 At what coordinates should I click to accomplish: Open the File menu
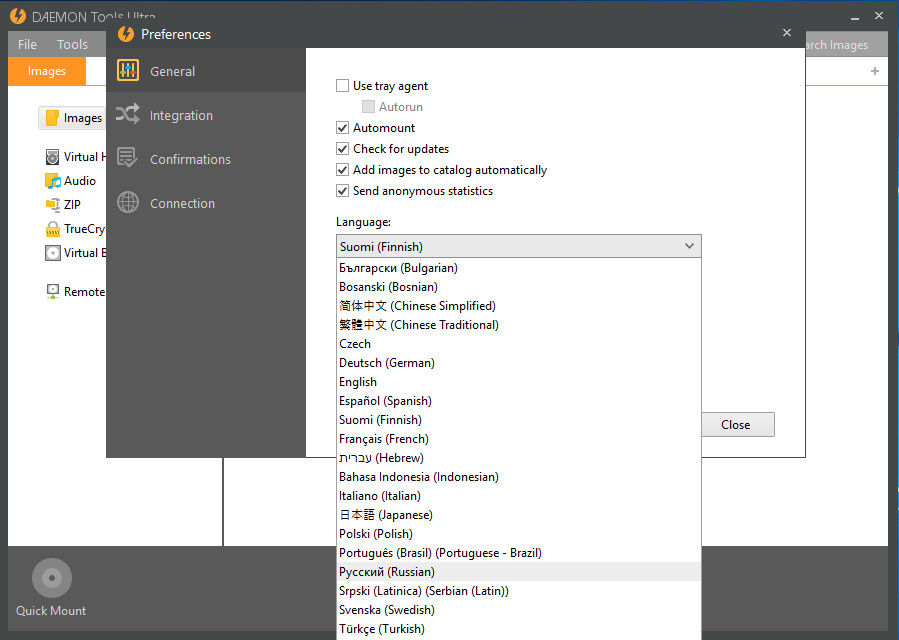(27, 44)
